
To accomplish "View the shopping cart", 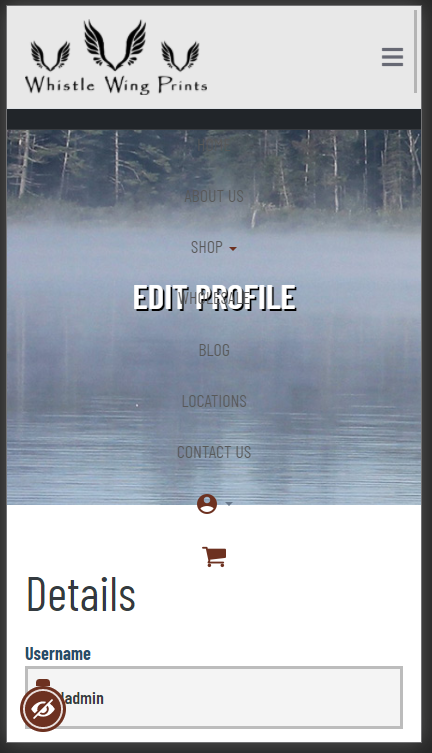I will (x=214, y=557).
